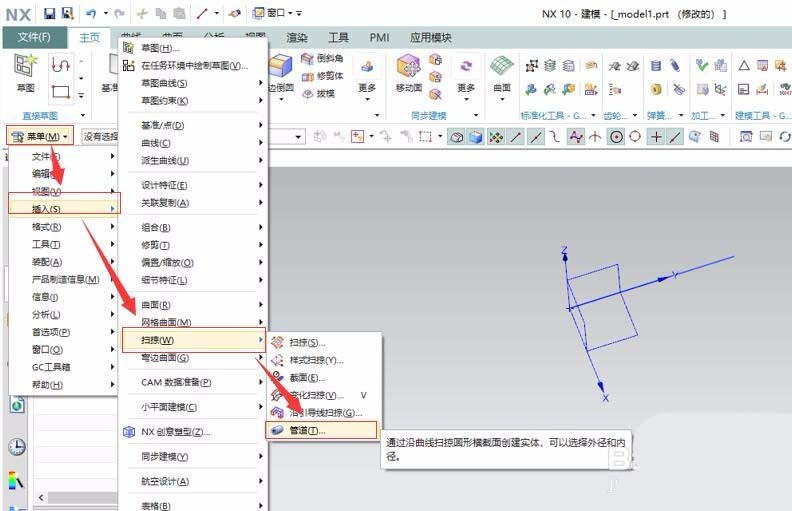Select 航空设计(A) in the insert submenu
This screenshot has width=792, height=511.
coord(193,481)
